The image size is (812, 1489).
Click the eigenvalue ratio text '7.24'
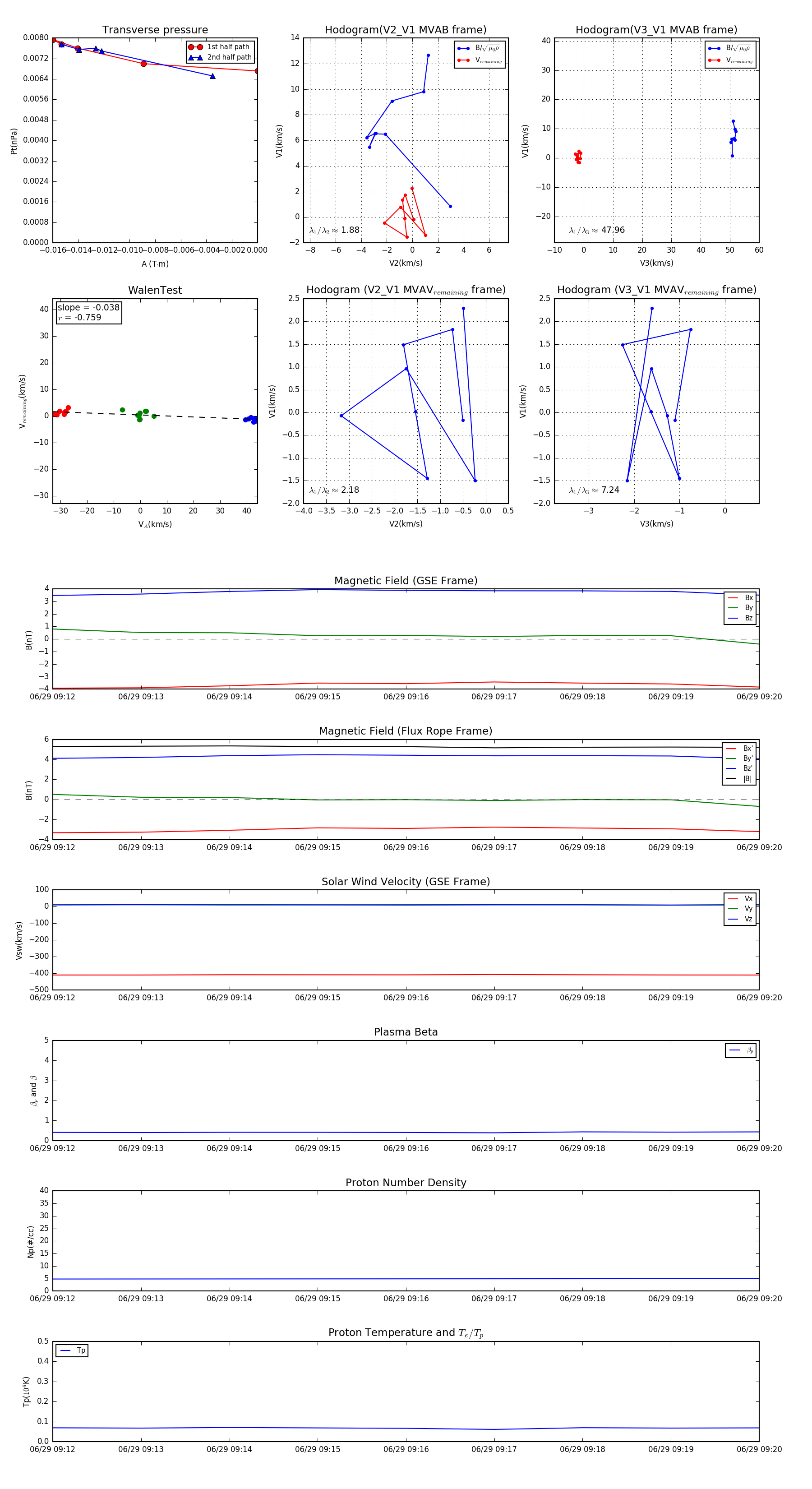(610, 490)
